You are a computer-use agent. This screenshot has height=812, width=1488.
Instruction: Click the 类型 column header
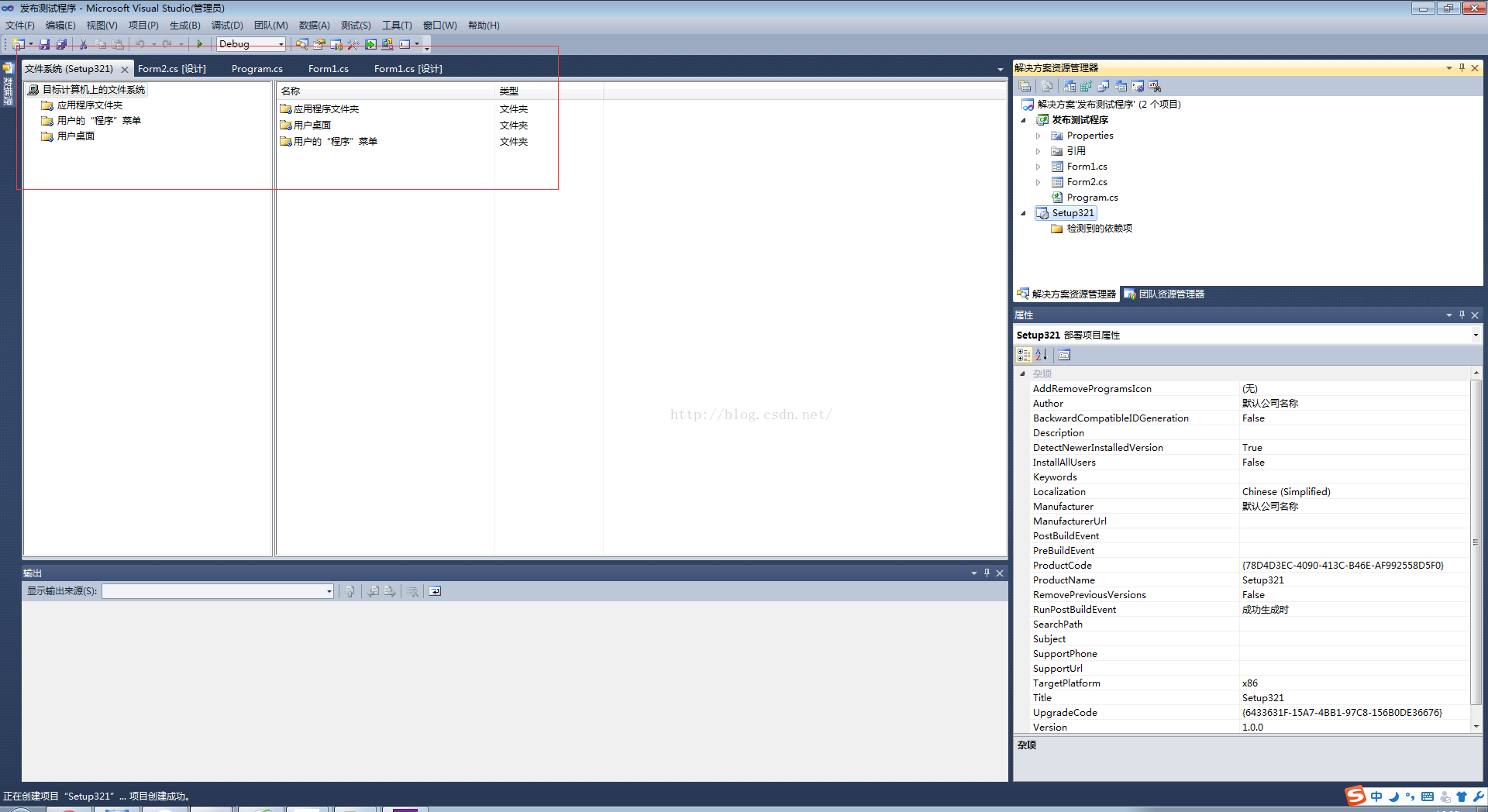tap(549, 91)
